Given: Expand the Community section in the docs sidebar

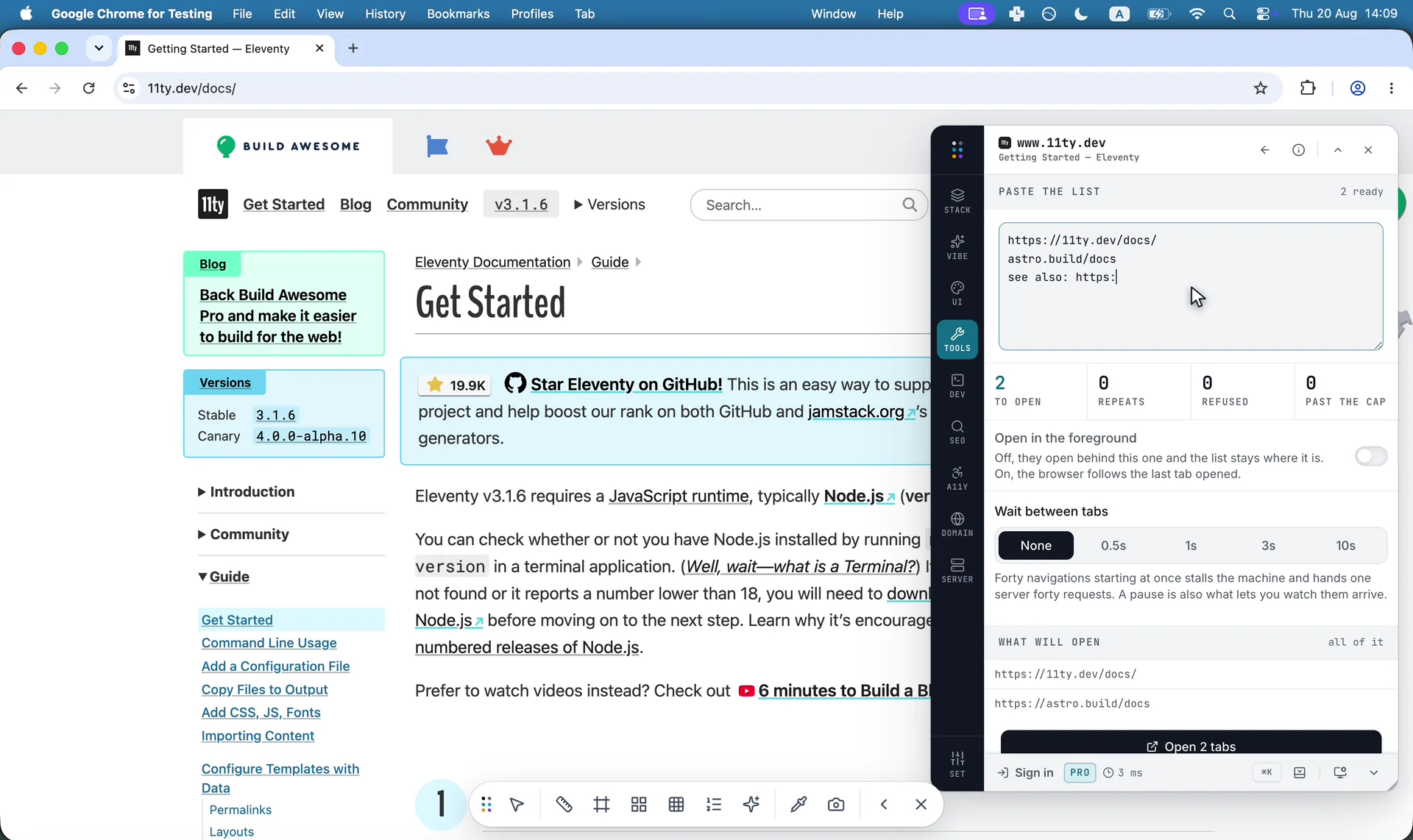Looking at the screenshot, I should (244, 535).
